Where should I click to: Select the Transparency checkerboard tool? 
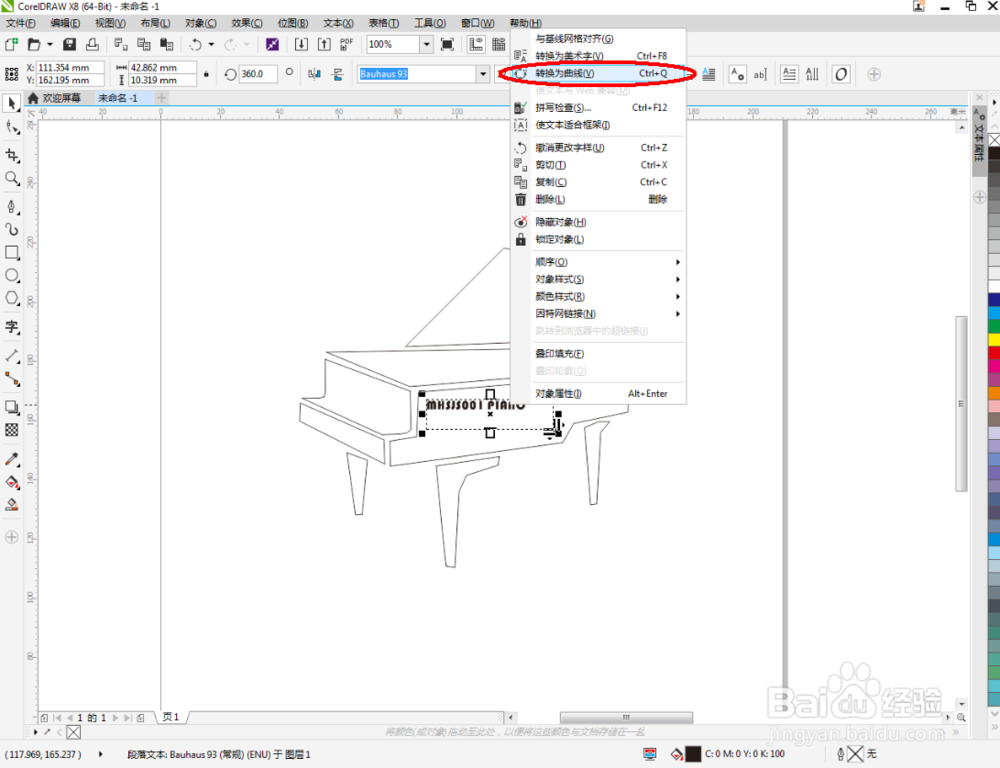click(x=11, y=430)
